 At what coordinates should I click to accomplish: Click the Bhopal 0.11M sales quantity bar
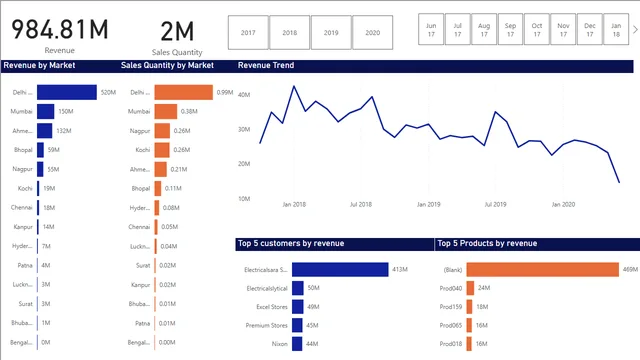tap(158, 188)
